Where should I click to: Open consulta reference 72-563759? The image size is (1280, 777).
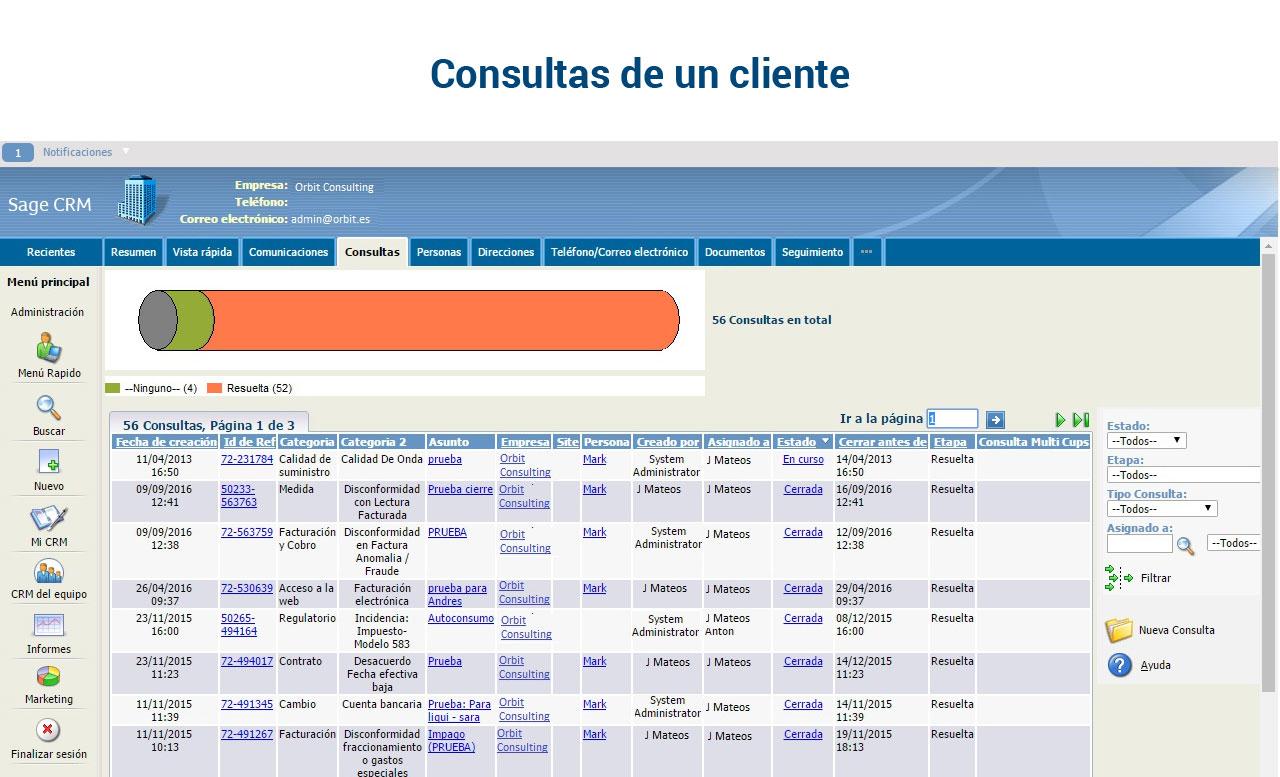247,533
